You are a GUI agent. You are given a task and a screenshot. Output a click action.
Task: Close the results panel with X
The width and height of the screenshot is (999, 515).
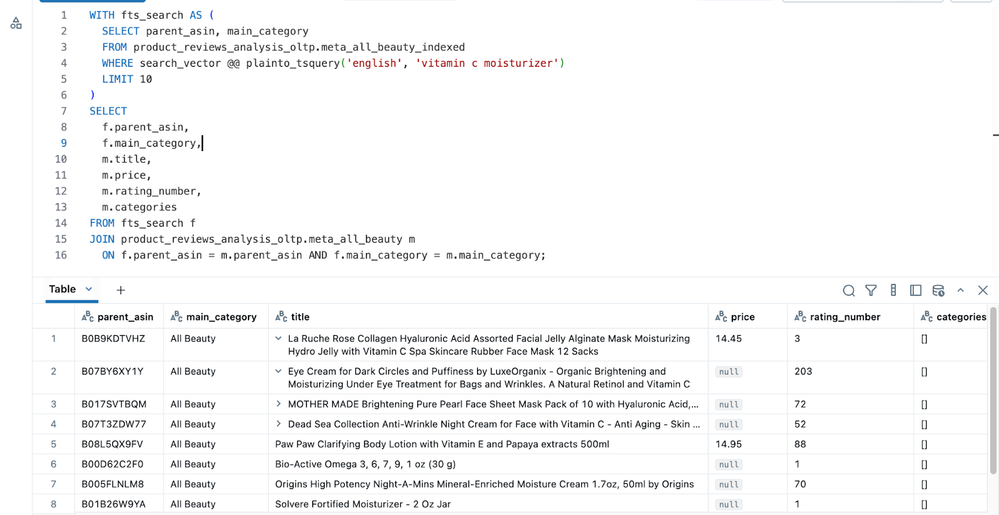click(x=983, y=290)
